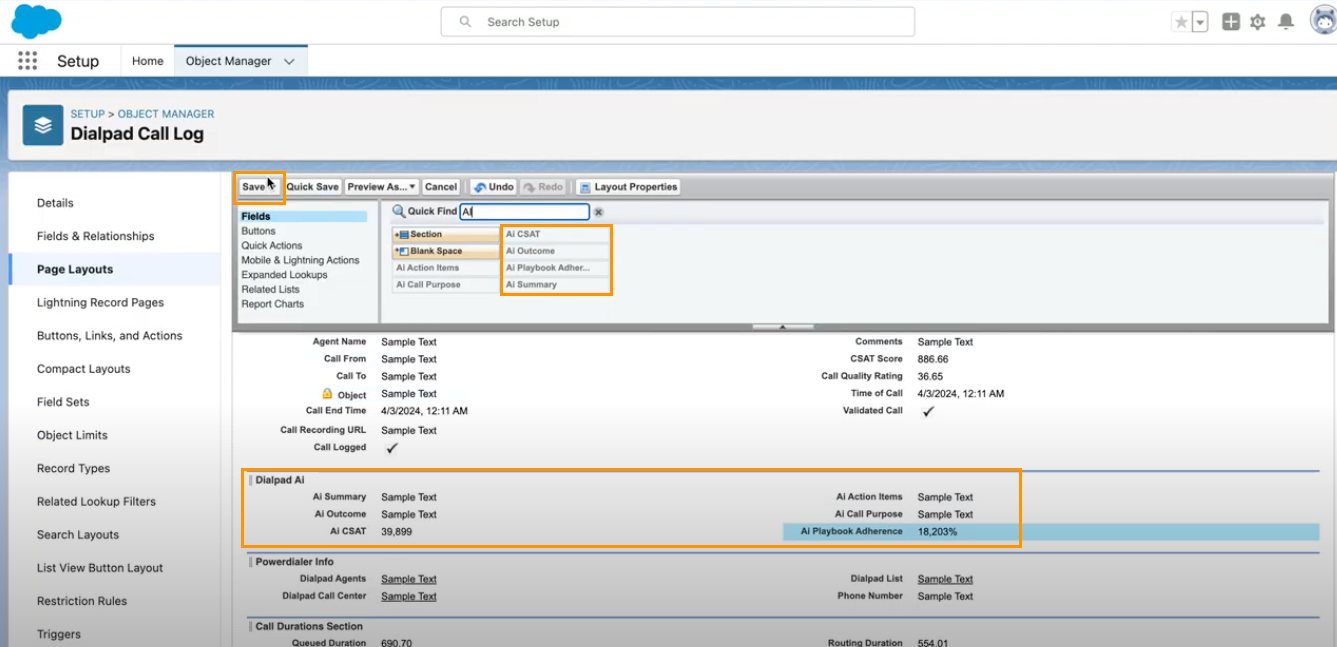Open the favorites list dropdown arrow
Image resolution: width=1337 pixels, height=647 pixels.
point(1200,22)
